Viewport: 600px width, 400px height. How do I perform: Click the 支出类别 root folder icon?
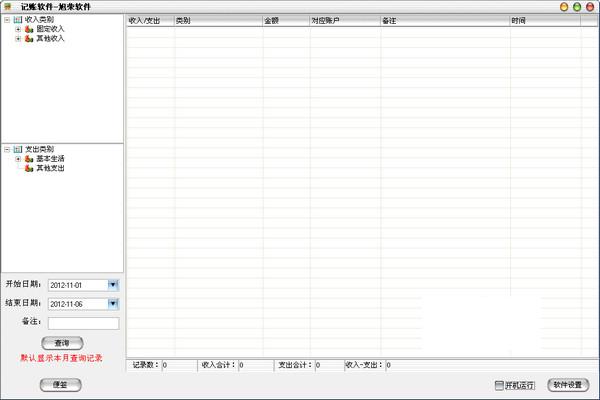click(x=18, y=149)
